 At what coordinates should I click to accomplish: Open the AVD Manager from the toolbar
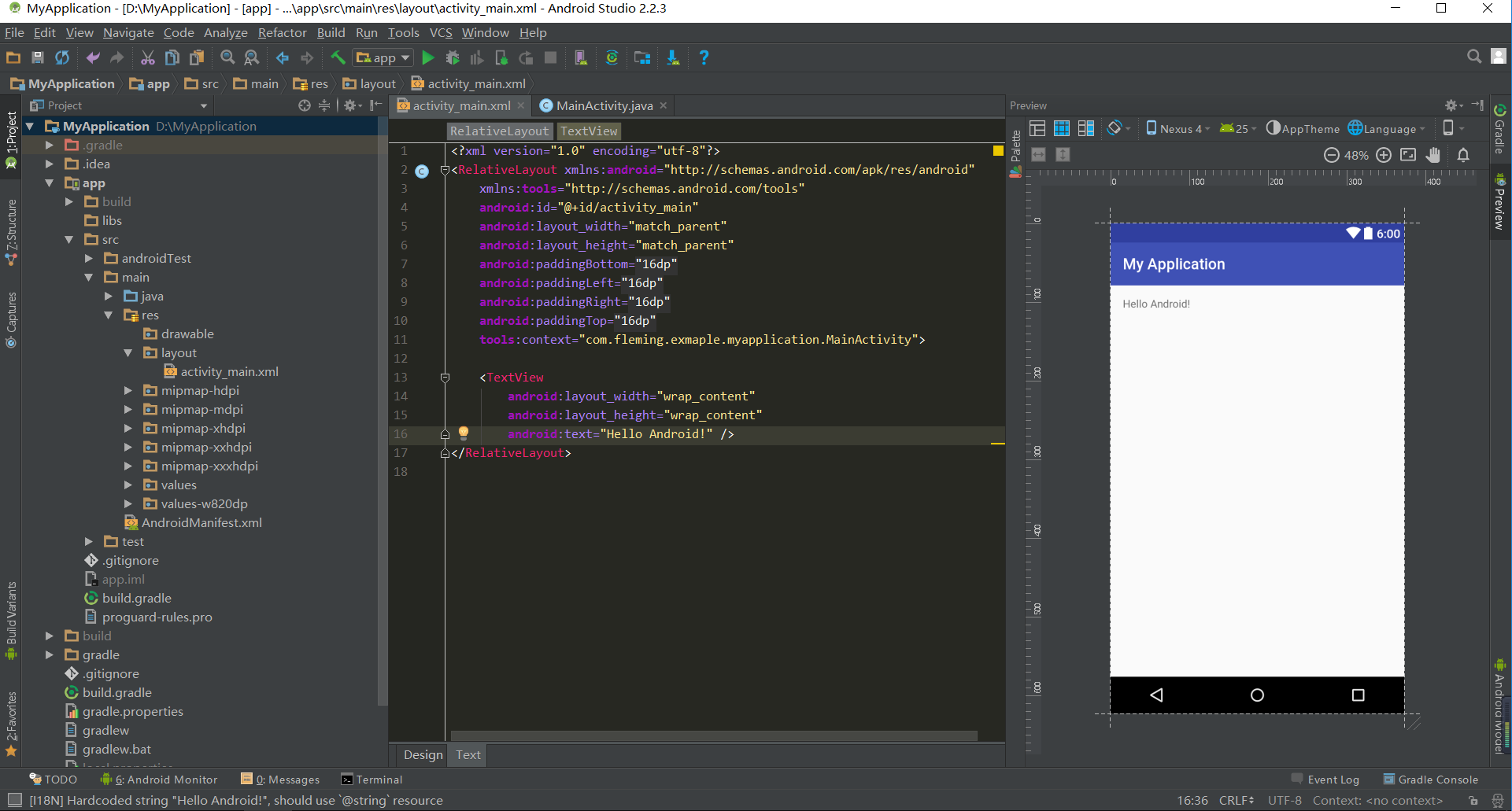(580, 57)
